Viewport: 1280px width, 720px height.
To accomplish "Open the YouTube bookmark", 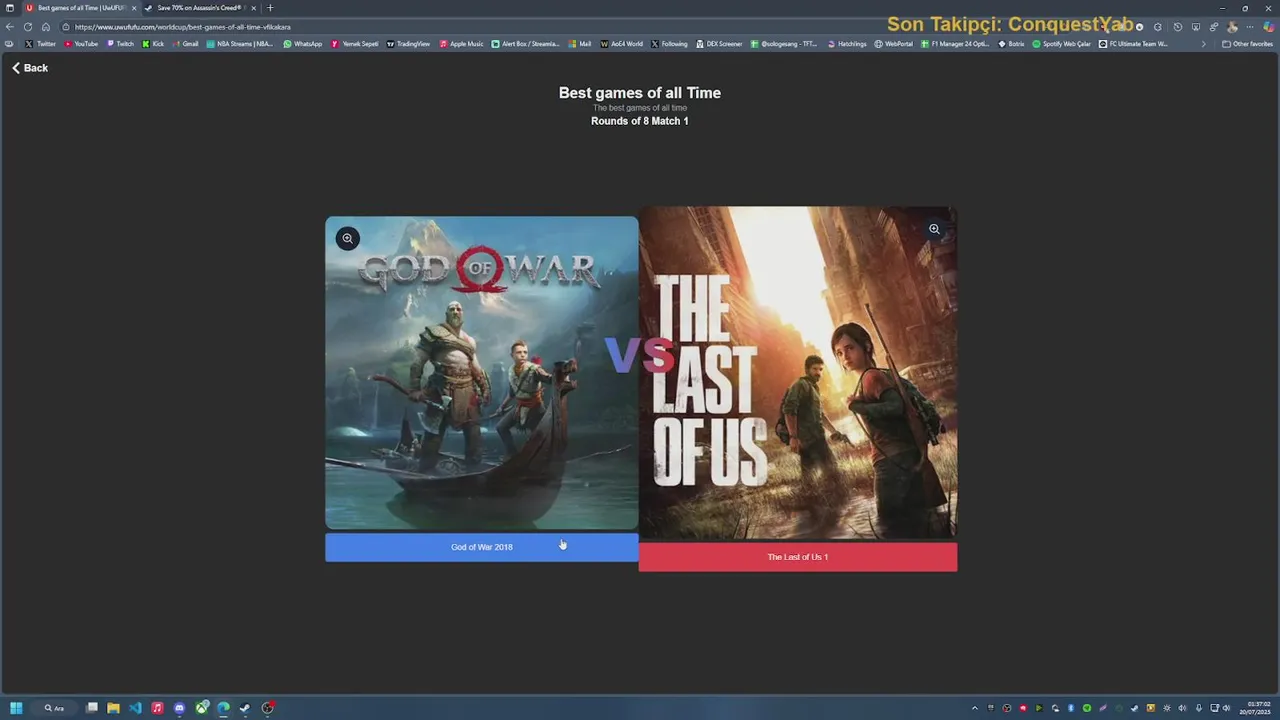I will [81, 44].
